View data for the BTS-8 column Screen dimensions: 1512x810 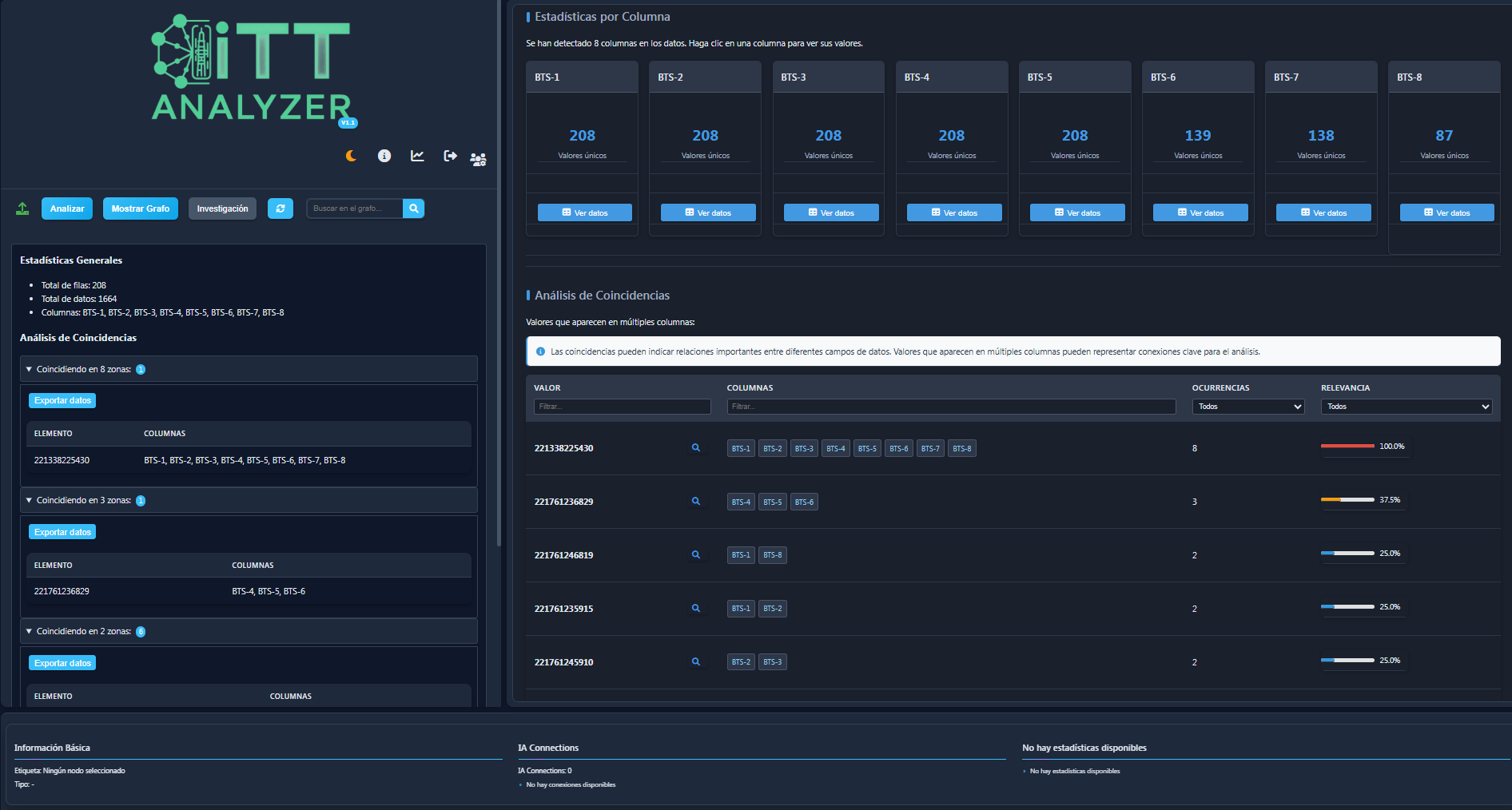[1446, 212]
